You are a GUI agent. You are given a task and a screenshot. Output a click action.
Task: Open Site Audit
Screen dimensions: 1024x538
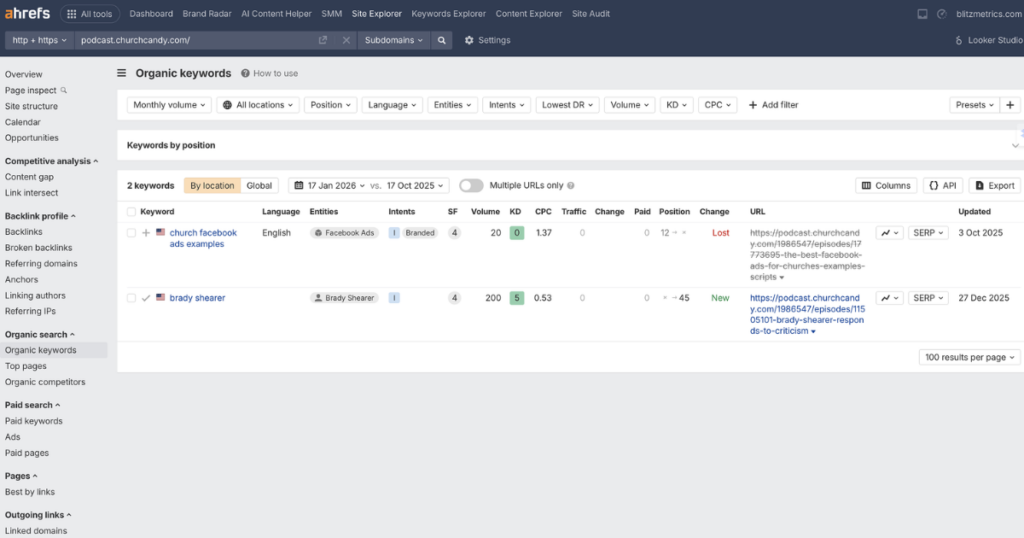pos(591,14)
